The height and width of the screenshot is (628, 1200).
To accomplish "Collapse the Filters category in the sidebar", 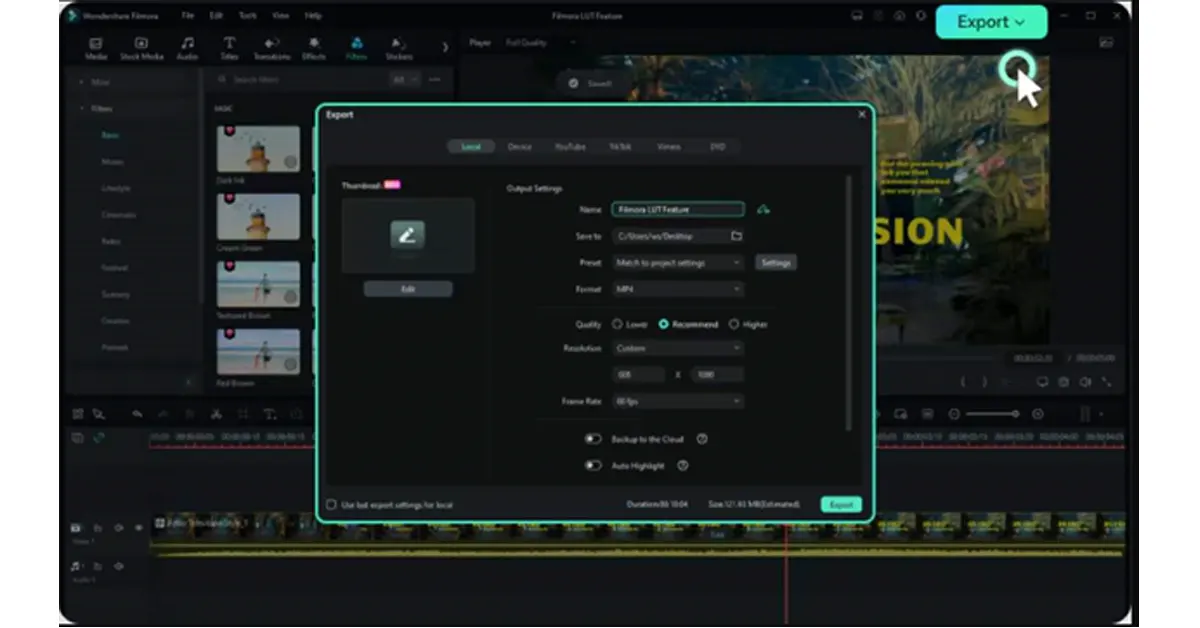I will (81, 108).
